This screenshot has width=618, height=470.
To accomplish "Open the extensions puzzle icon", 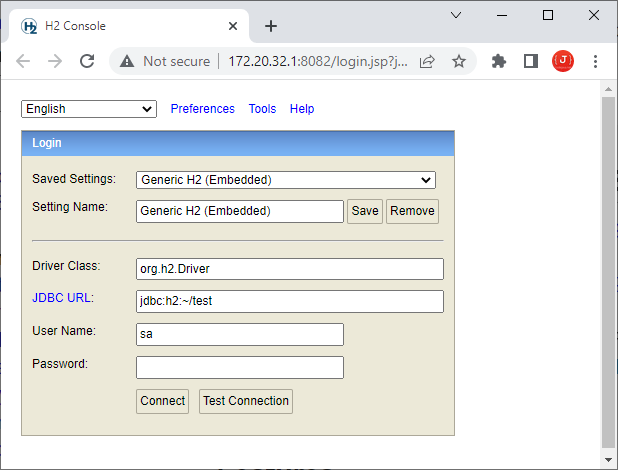I will tap(499, 61).
